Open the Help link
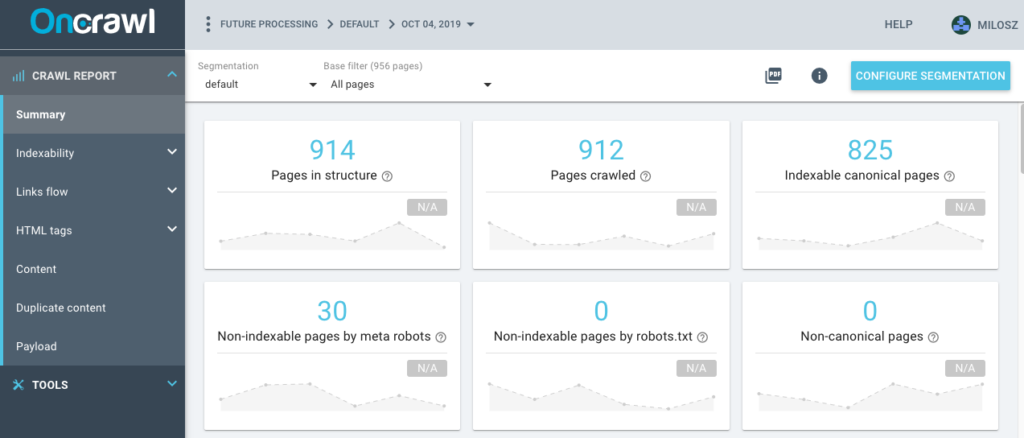 click(899, 24)
